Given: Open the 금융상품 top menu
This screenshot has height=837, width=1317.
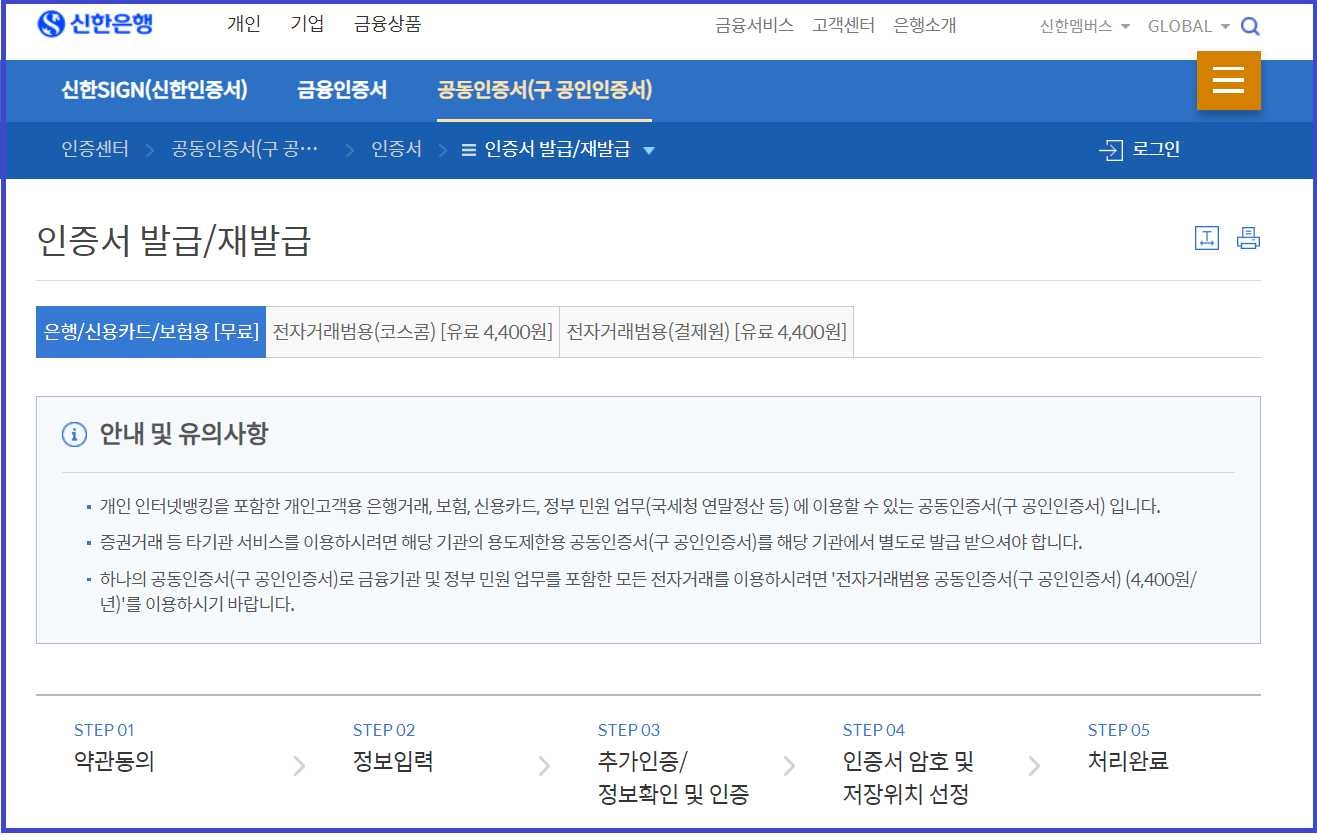Looking at the screenshot, I should tap(387, 25).
